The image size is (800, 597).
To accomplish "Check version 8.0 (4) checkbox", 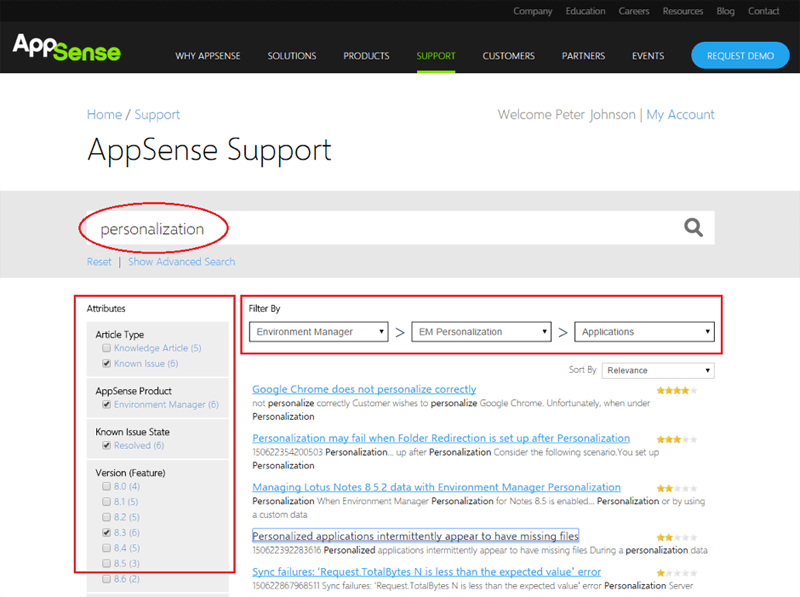I will [107, 486].
